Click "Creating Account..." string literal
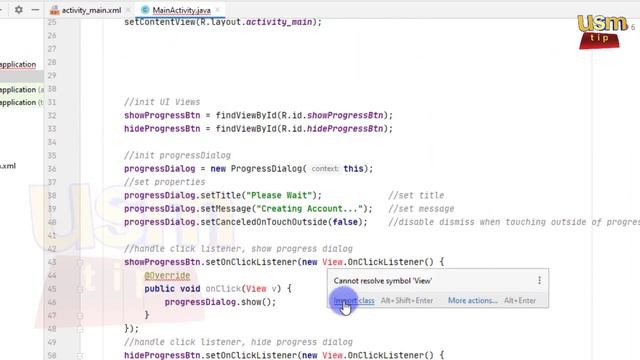The width and height of the screenshot is (640, 360). click(309, 209)
